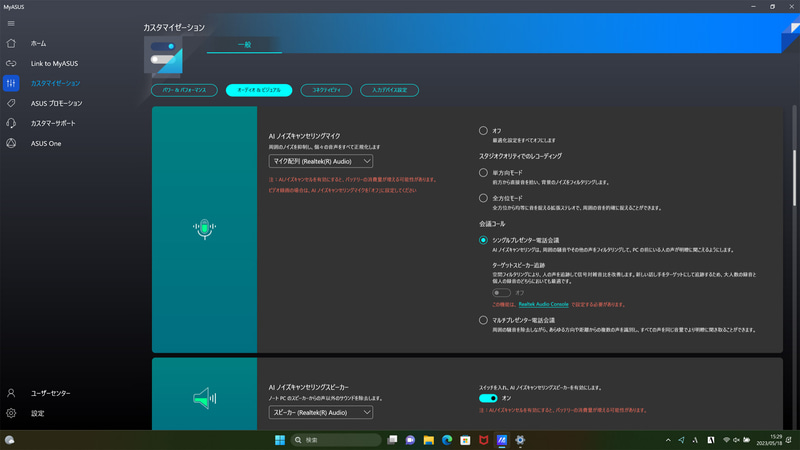Open カスタマーサポート headset icon
800x450 pixels.
11,123
